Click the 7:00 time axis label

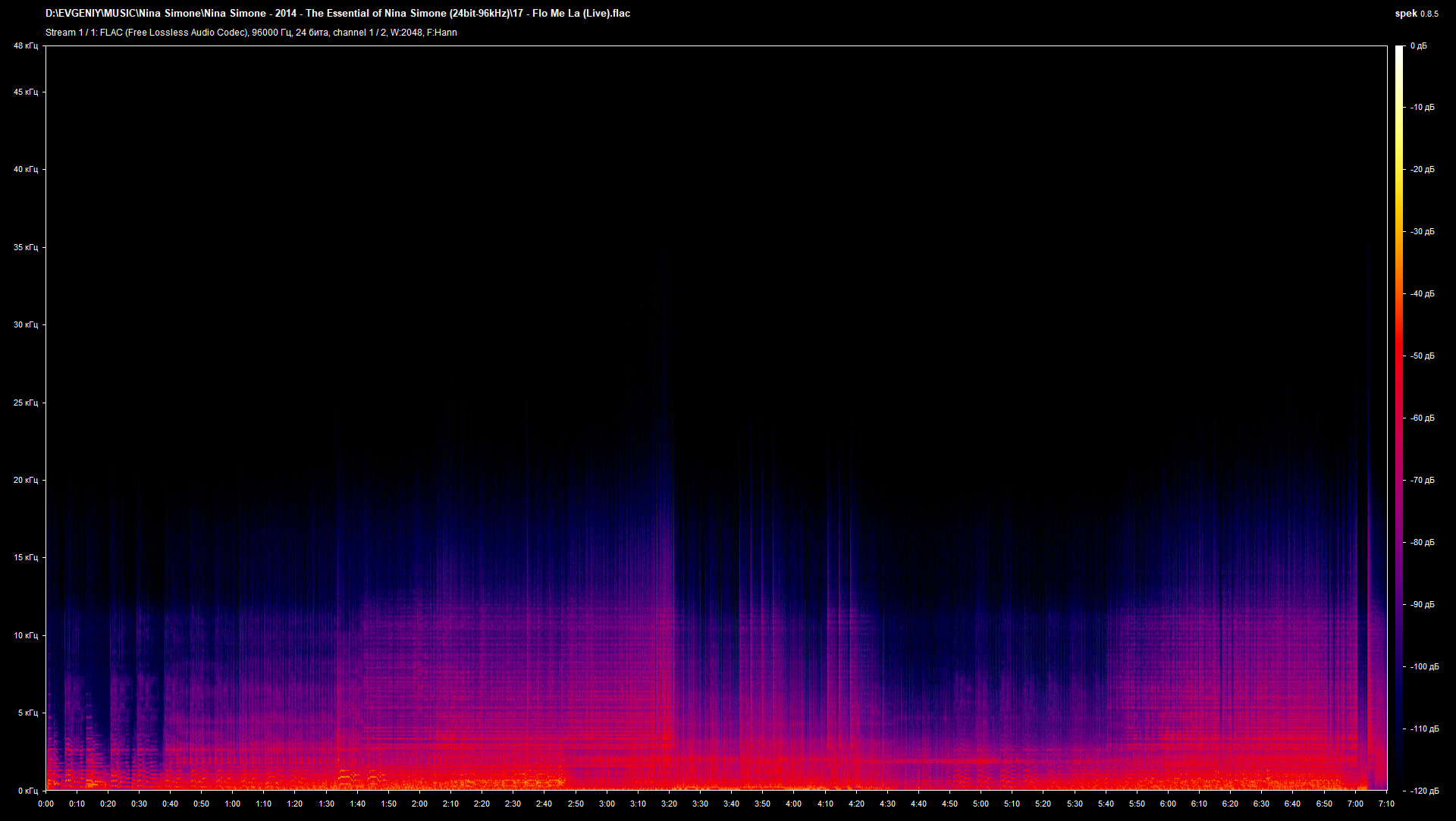1355,804
